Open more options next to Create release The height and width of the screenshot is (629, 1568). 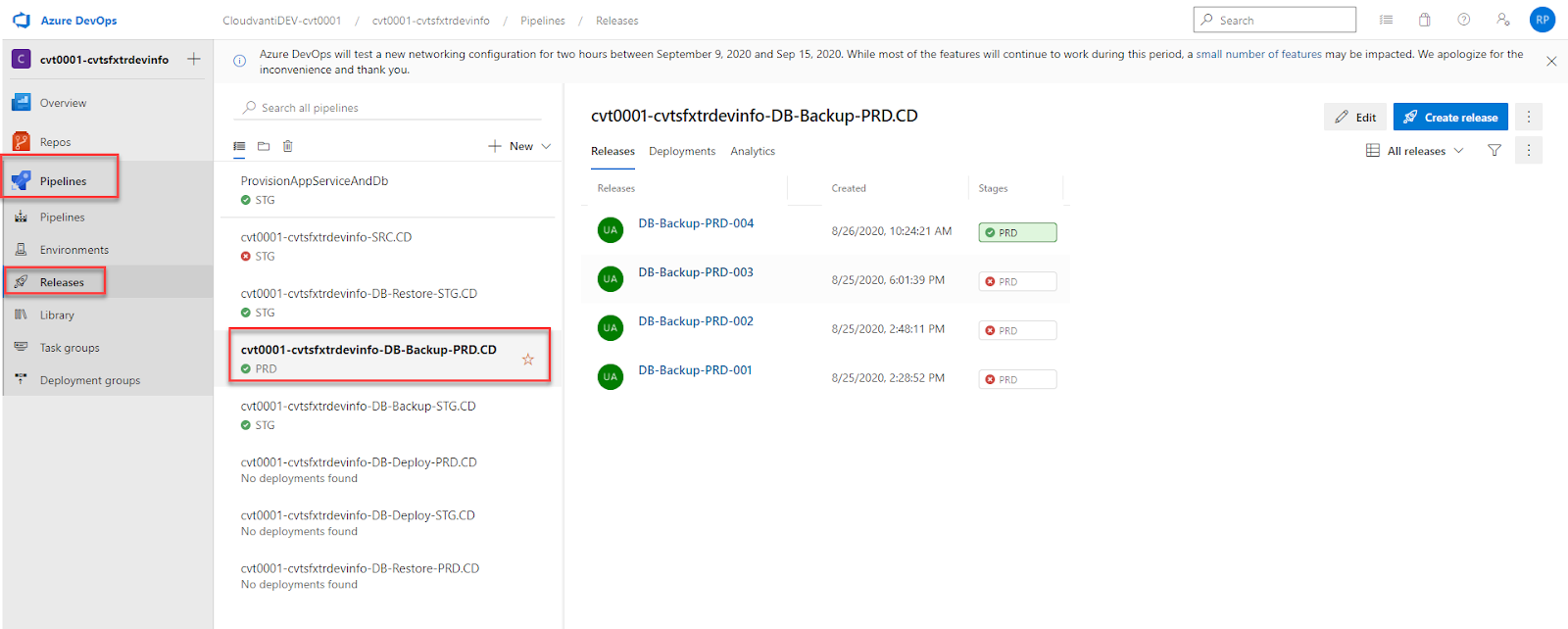(x=1529, y=117)
